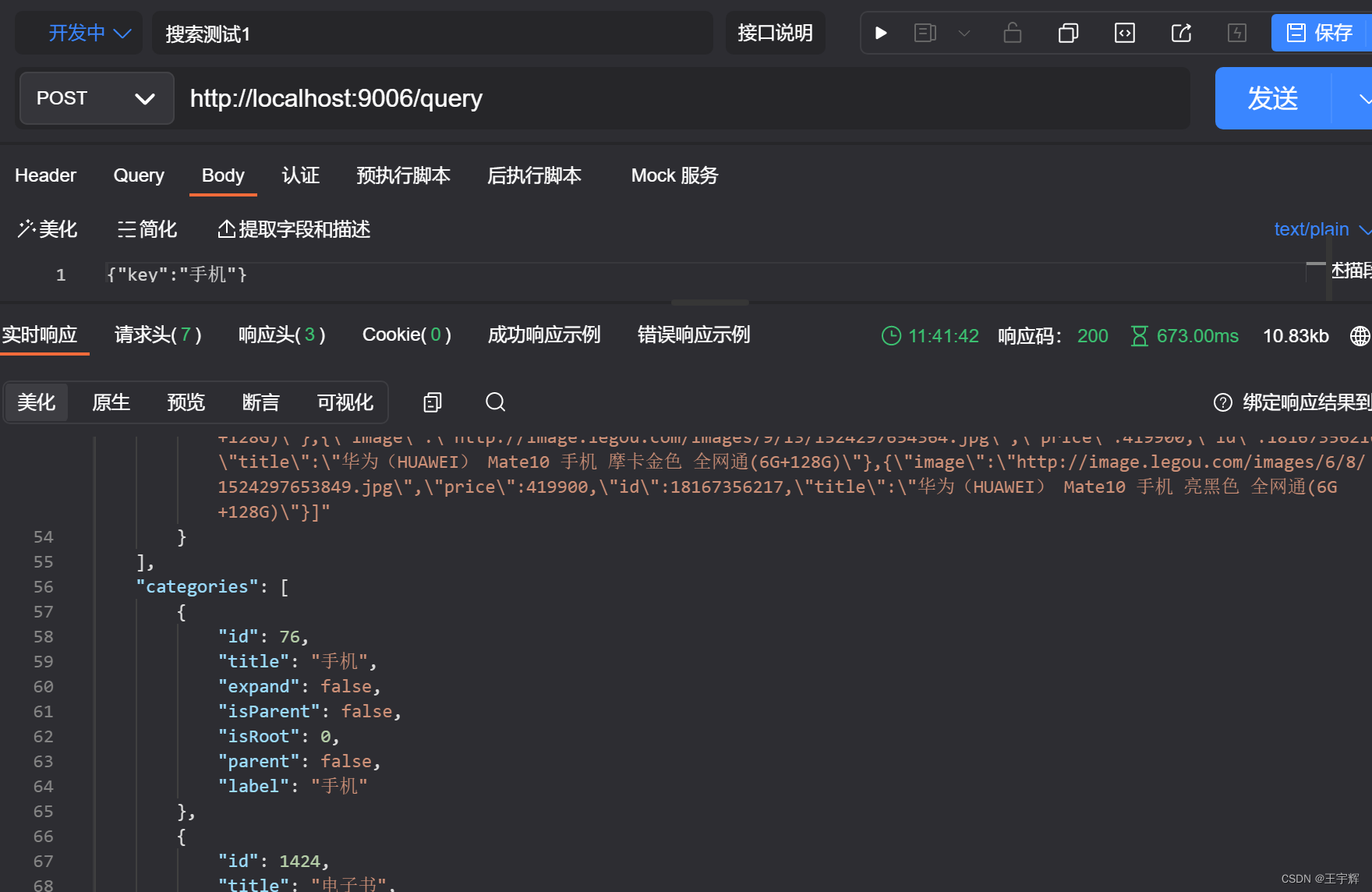Click the URL field http://localhost:9006/query
Screen dimensions: 1372x892
(682, 98)
